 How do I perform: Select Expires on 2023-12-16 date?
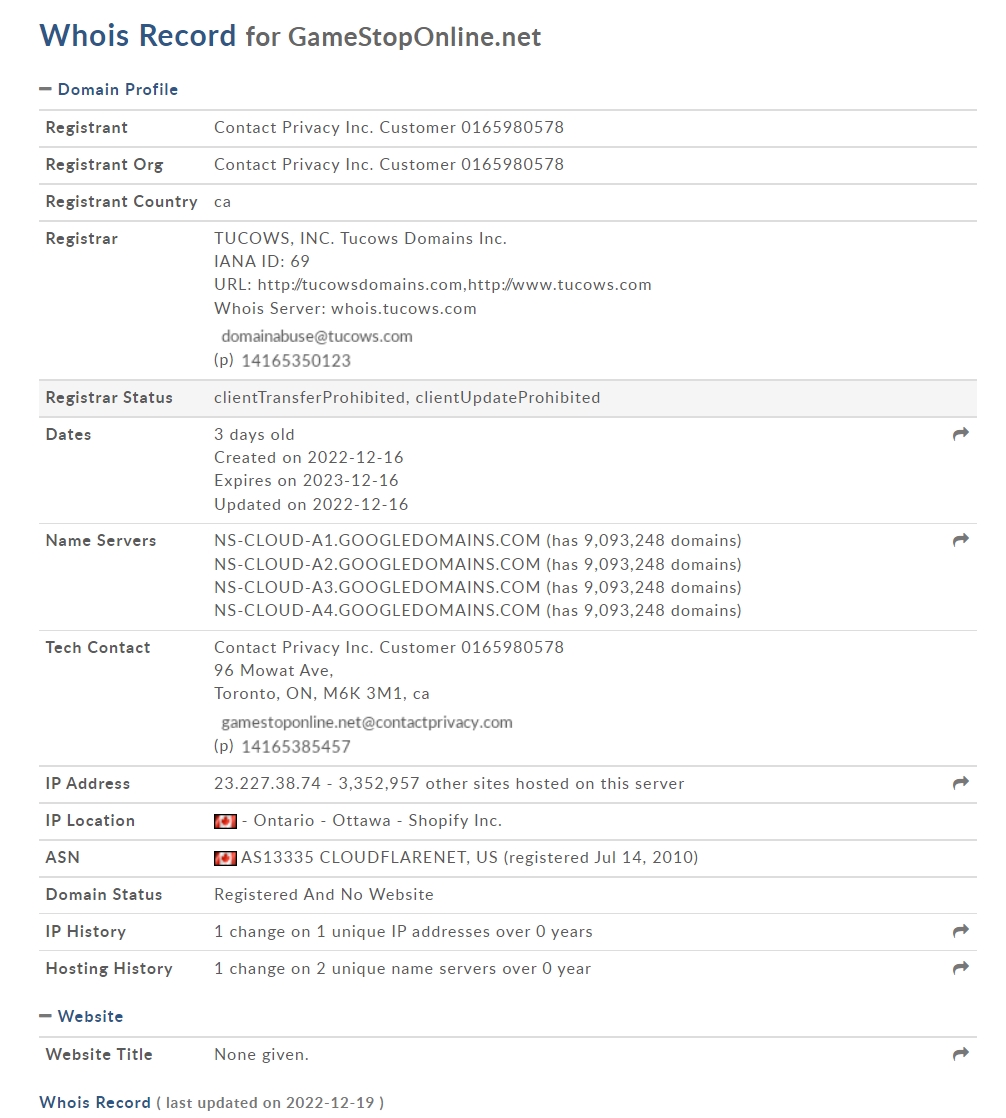(x=306, y=481)
